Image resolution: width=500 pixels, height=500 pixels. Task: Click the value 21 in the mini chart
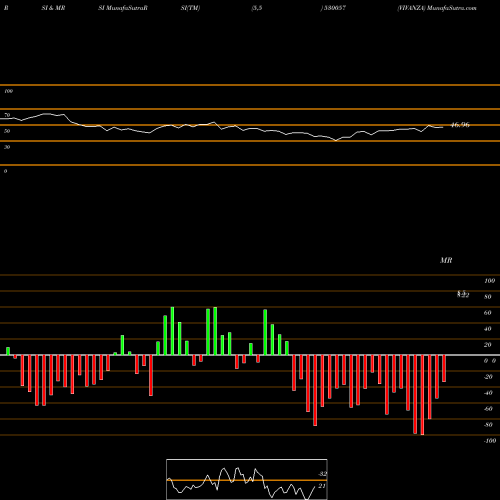(x=322, y=486)
